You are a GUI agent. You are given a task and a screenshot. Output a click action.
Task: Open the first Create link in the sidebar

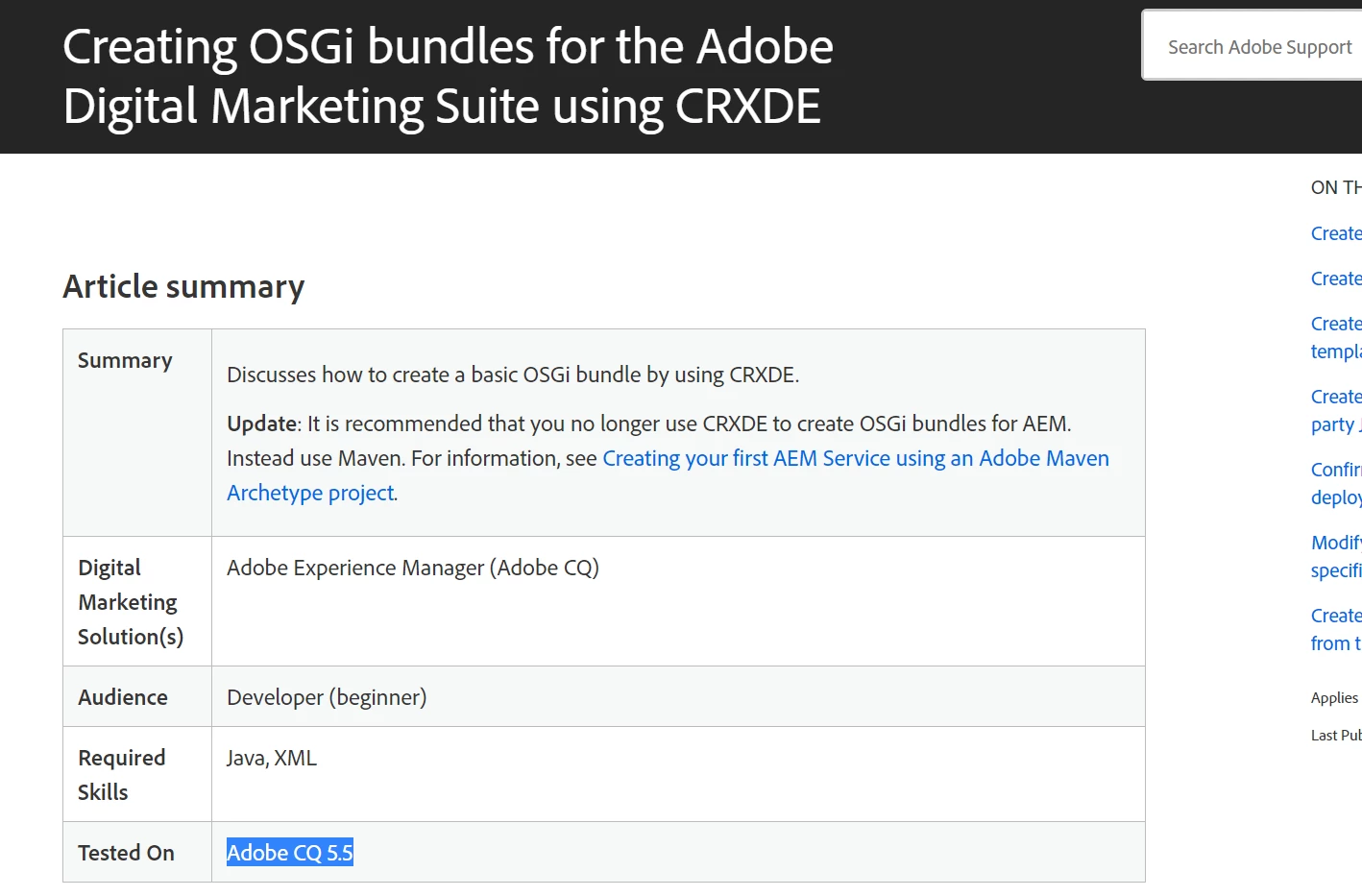coord(1336,233)
